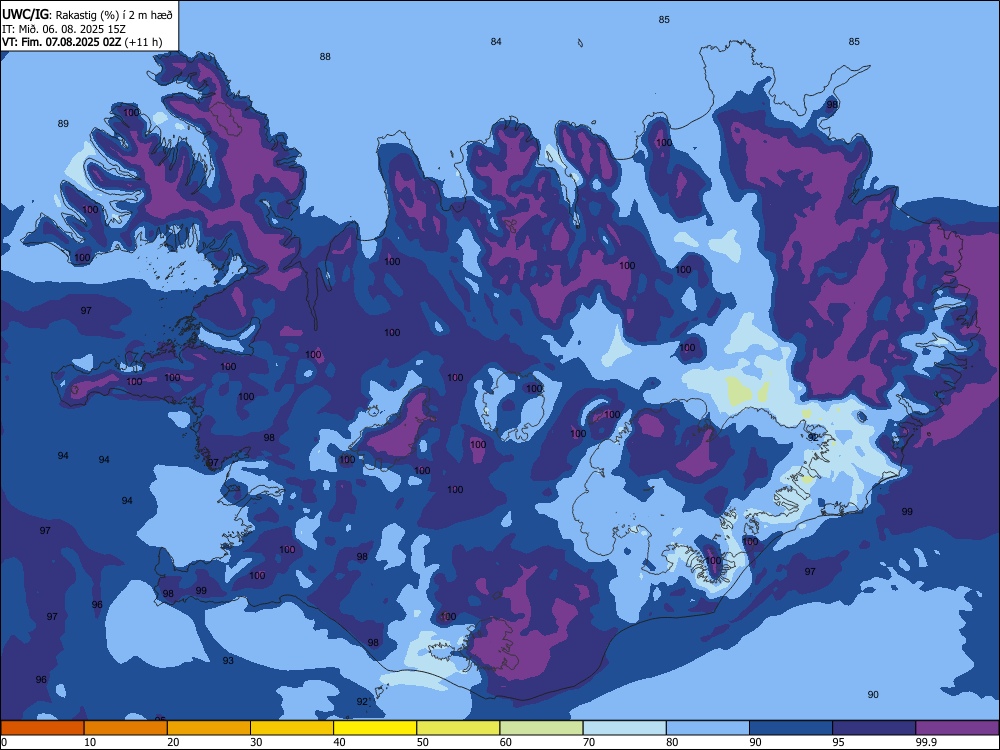
Task: Click the very light blue 70–80 legend swatch
Action: (x=624, y=728)
